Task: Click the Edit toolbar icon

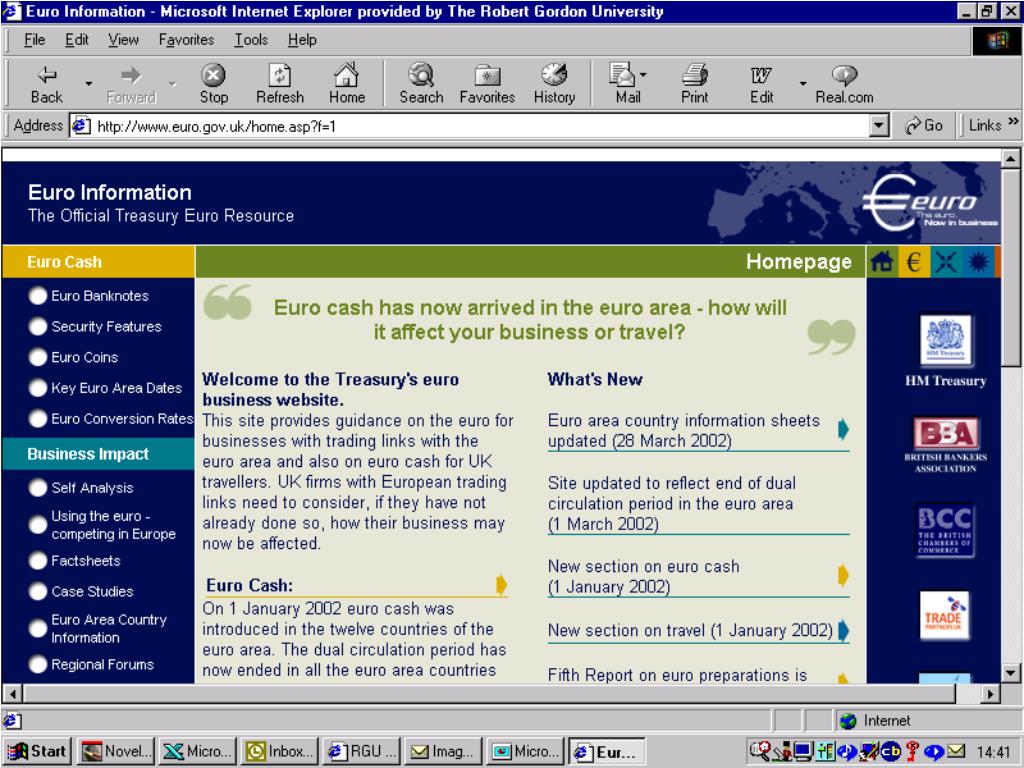Action: [x=761, y=76]
